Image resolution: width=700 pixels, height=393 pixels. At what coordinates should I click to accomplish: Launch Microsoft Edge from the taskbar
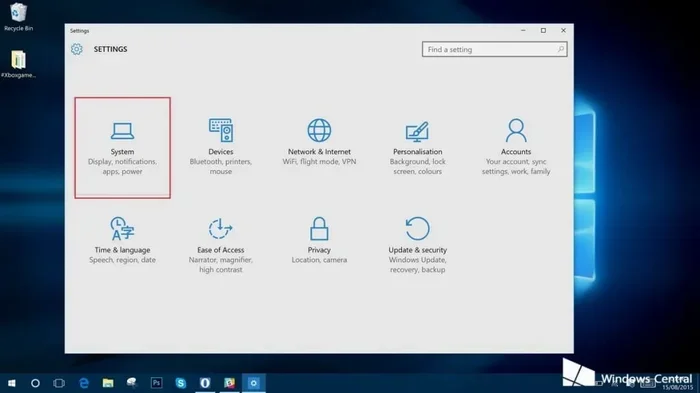pyautogui.click(x=83, y=383)
